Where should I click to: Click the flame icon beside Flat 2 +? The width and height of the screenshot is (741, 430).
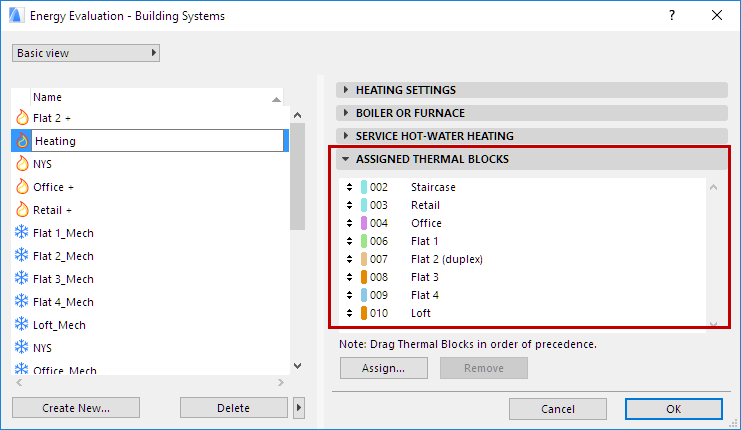click(22, 118)
